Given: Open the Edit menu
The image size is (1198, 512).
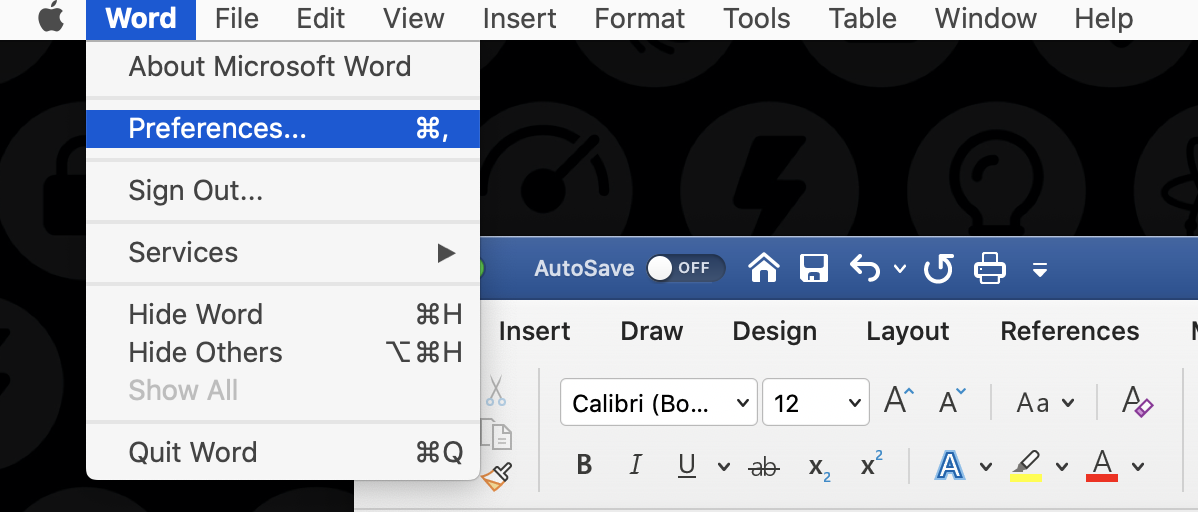Looking at the screenshot, I should [x=320, y=18].
